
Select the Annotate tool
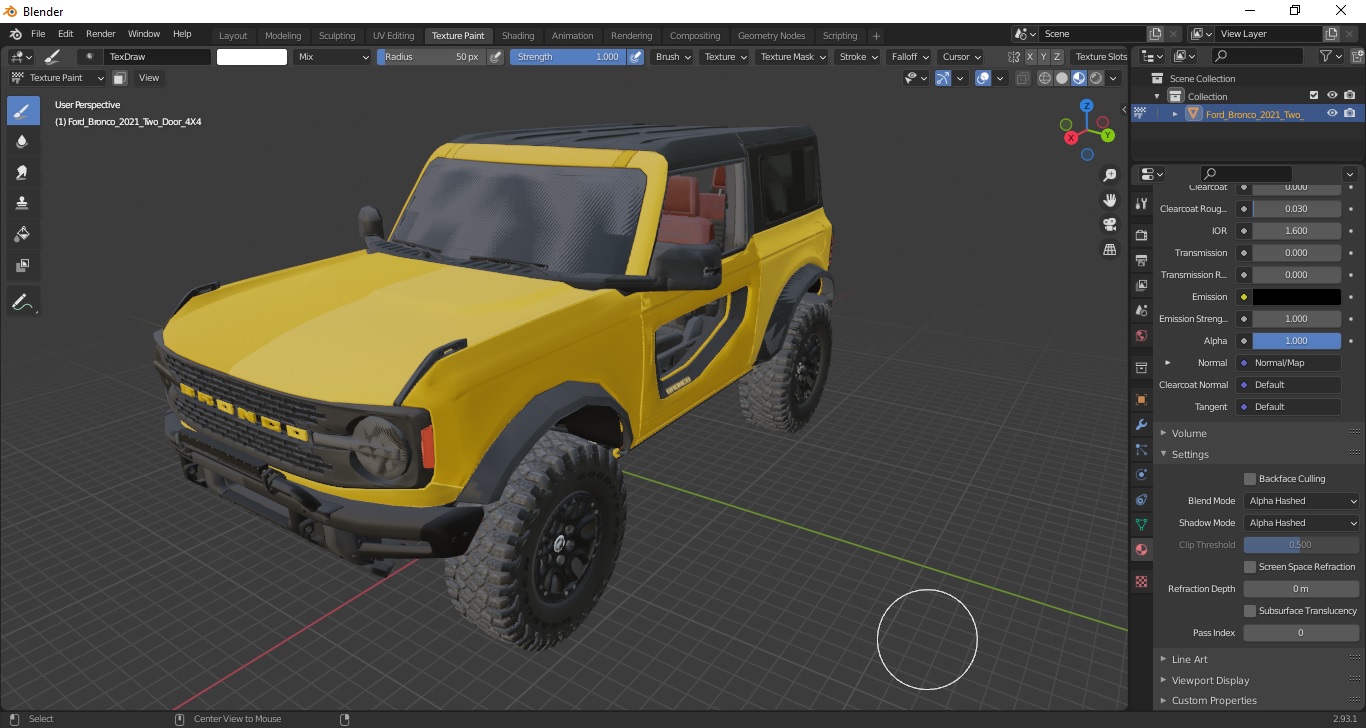(23, 301)
